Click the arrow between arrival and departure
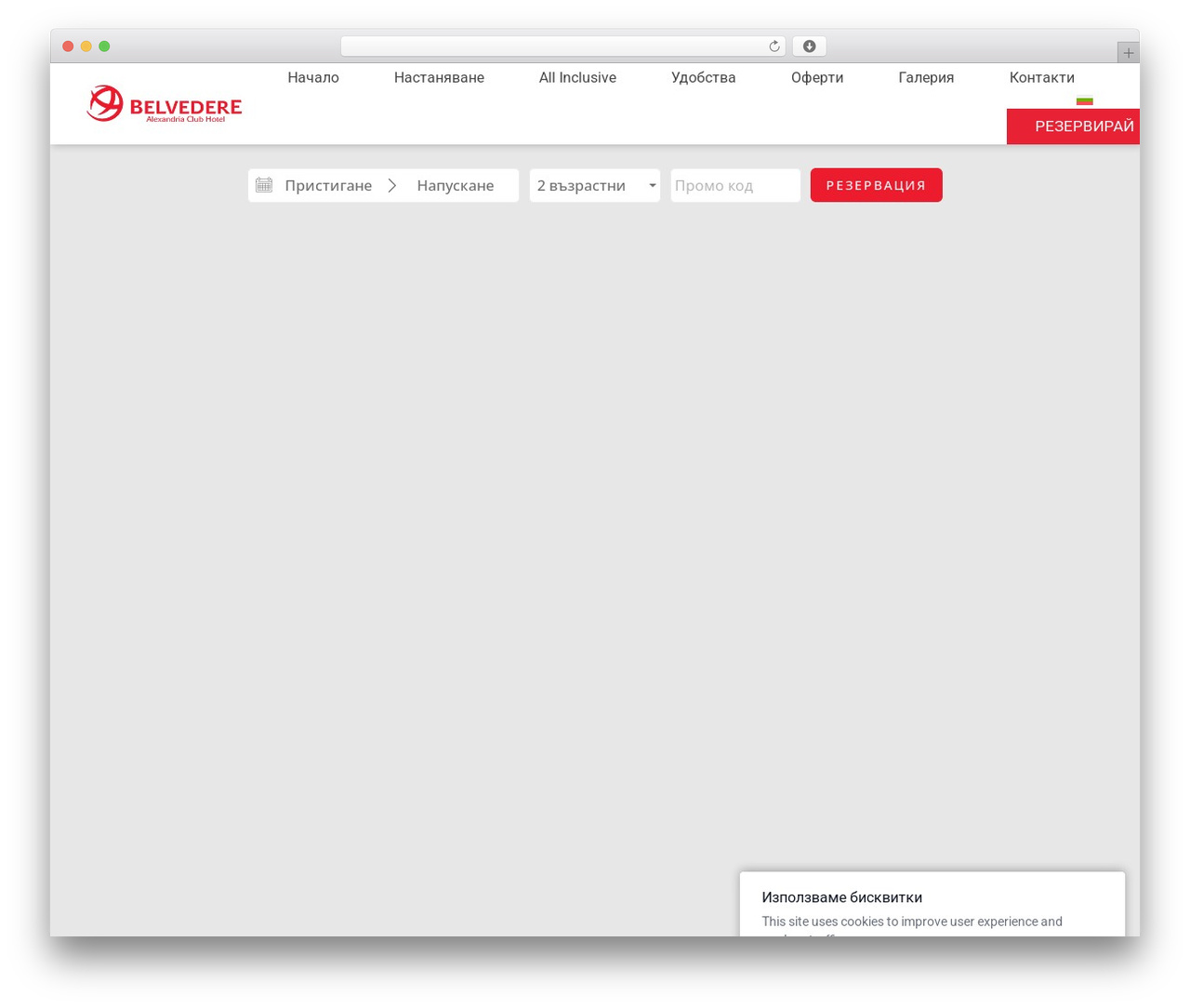Screen dimensions: 1190x1008 pyautogui.click(x=392, y=185)
